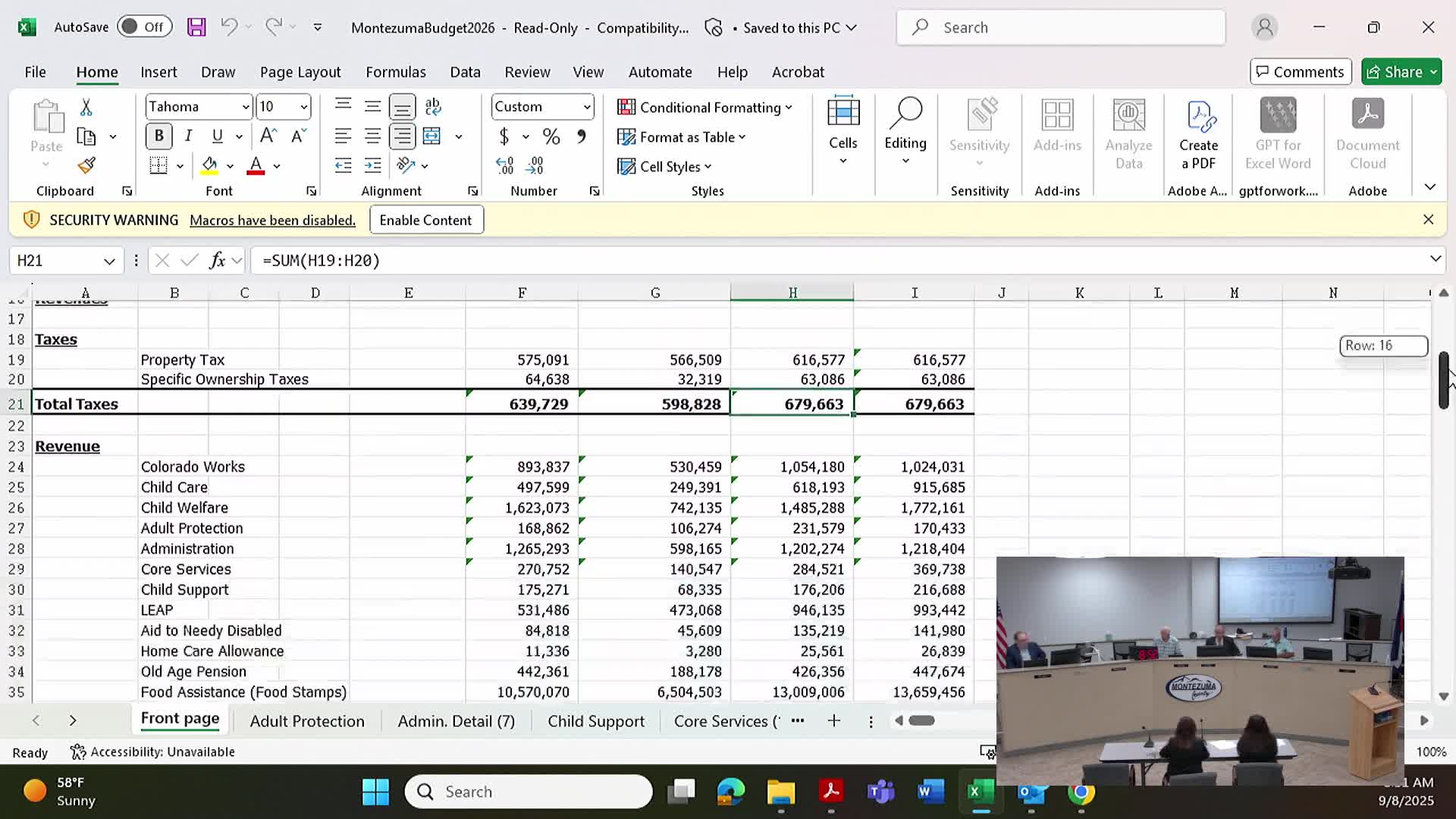Click the Format Painter brush icon
Image resolution: width=1456 pixels, height=819 pixels.
(86, 165)
